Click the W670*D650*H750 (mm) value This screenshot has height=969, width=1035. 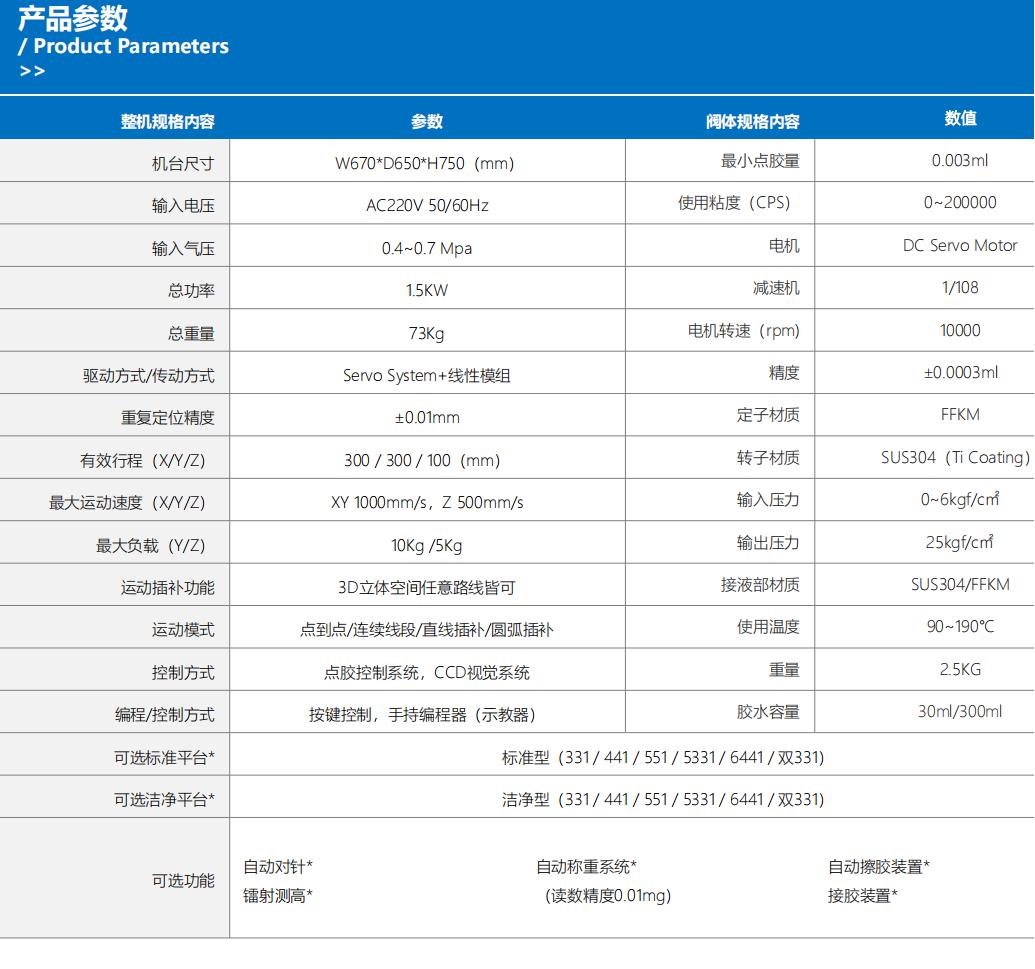[424, 164]
